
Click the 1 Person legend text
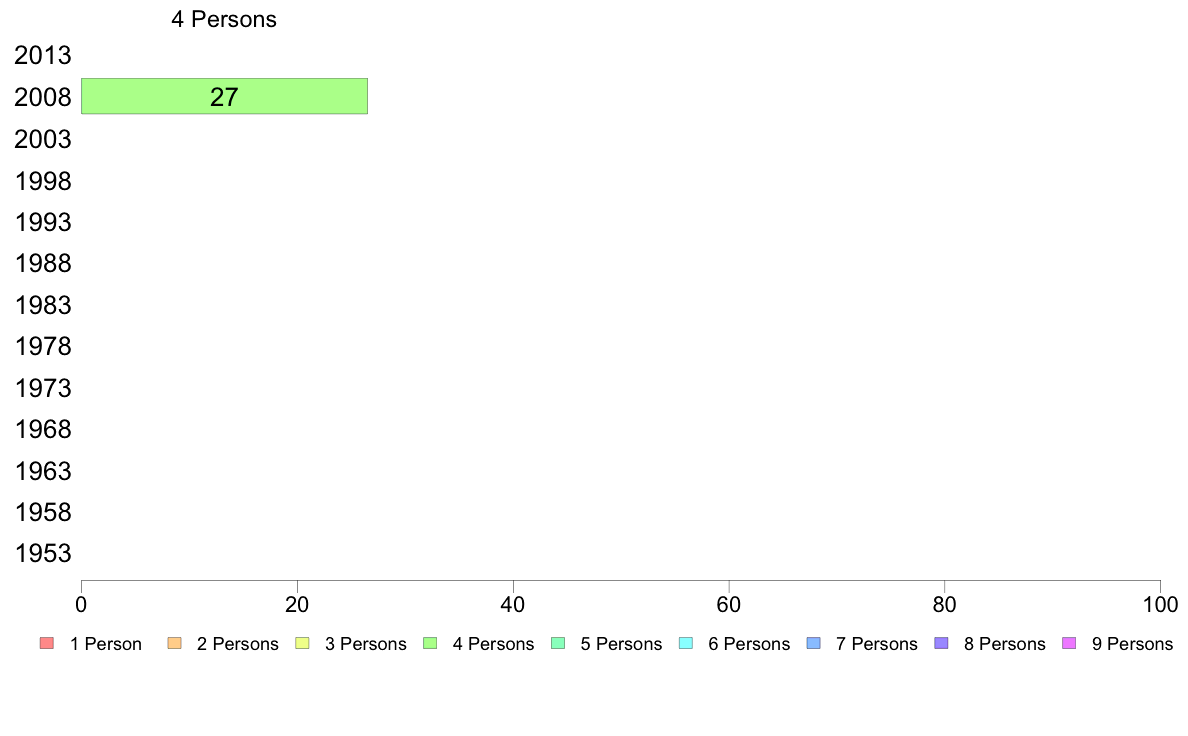click(x=106, y=644)
